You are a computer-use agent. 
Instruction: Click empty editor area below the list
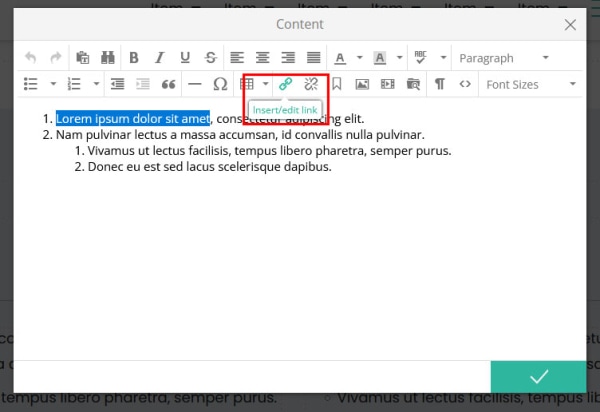pos(300,268)
